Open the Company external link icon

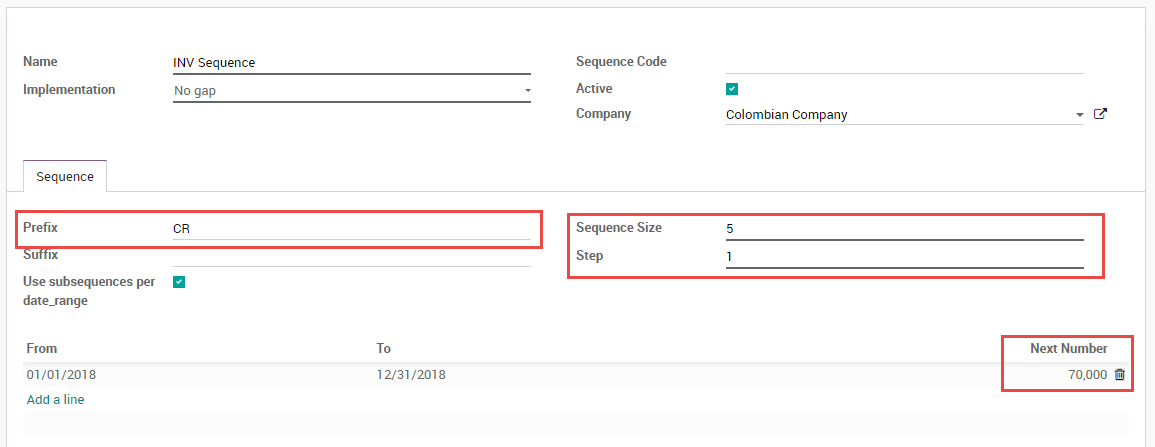click(1100, 114)
